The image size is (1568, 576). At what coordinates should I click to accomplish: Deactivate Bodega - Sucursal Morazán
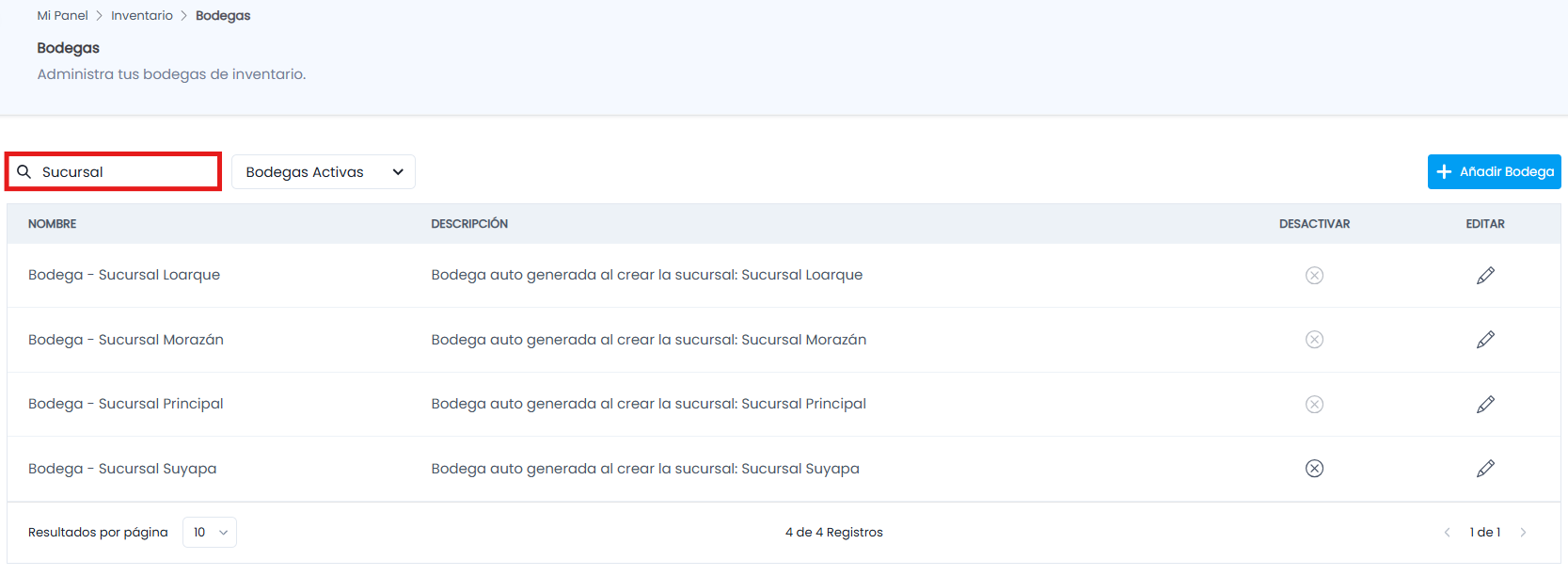[1314, 340]
